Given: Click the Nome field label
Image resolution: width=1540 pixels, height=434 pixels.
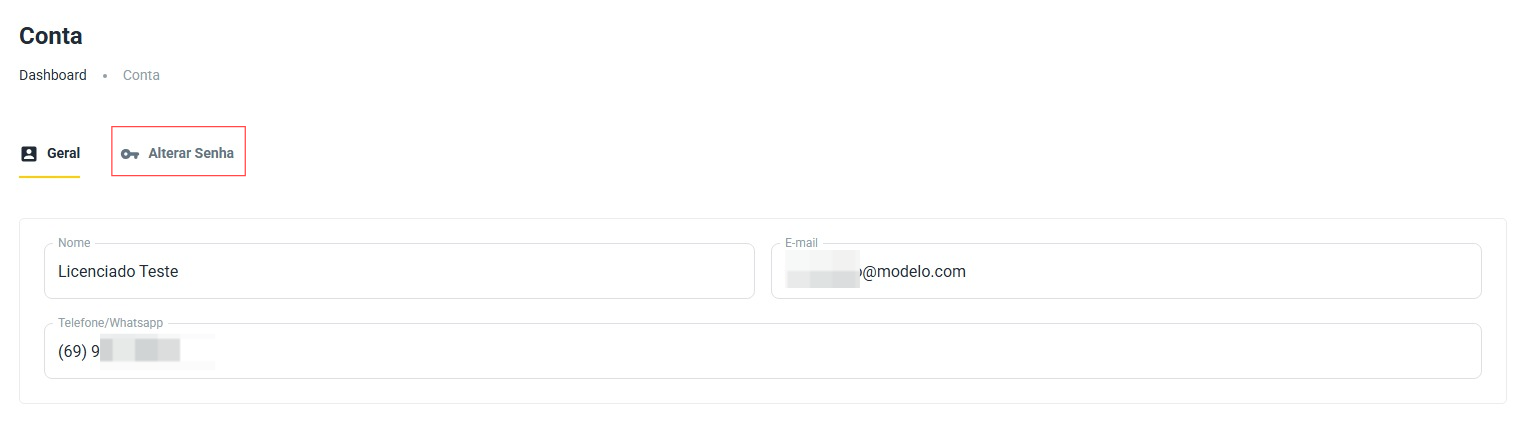Looking at the screenshot, I should click(74, 243).
